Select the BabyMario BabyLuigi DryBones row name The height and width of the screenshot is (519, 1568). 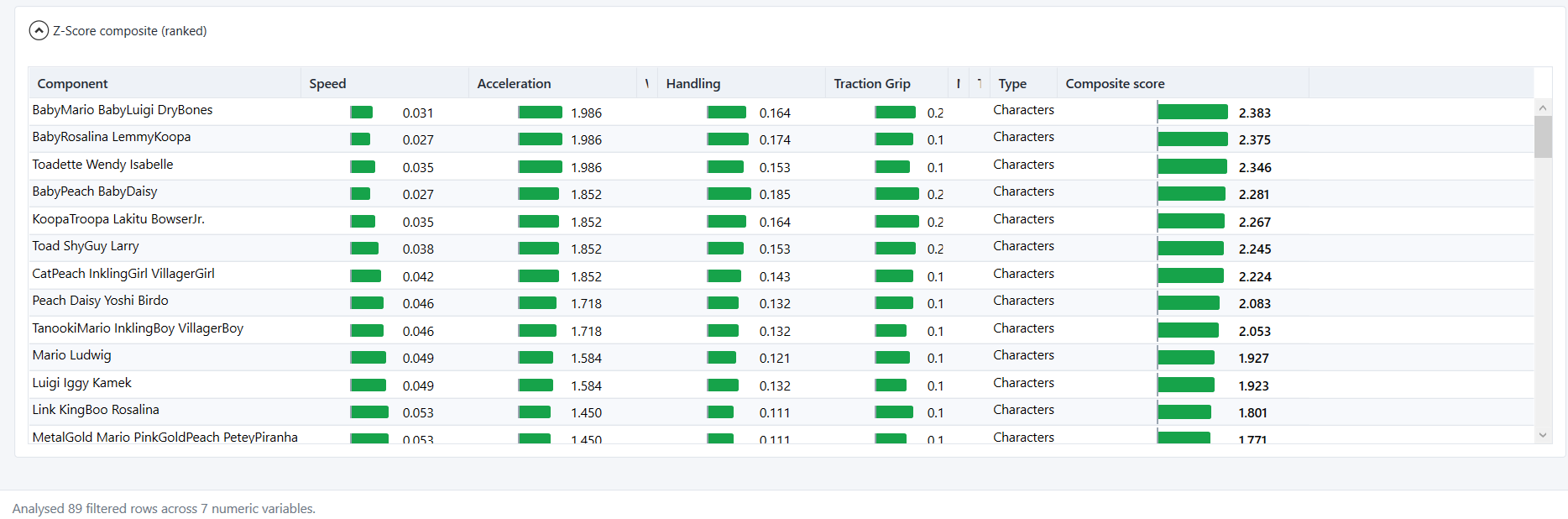(123, 110)
